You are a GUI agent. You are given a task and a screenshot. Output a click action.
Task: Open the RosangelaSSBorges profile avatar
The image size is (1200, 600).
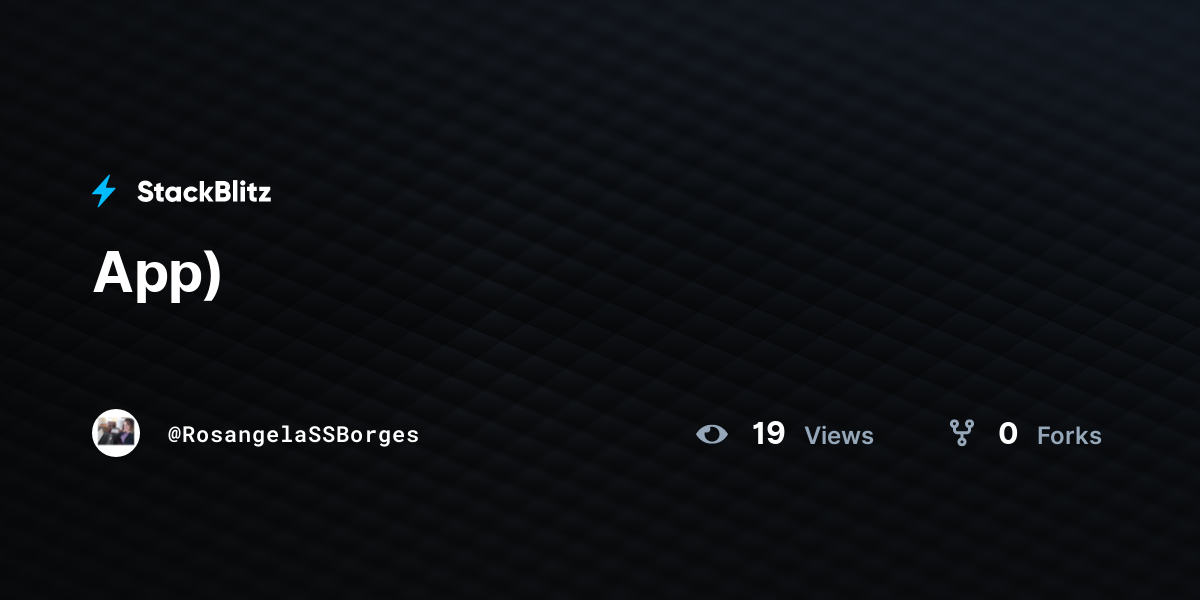click(x=116, y=433)
